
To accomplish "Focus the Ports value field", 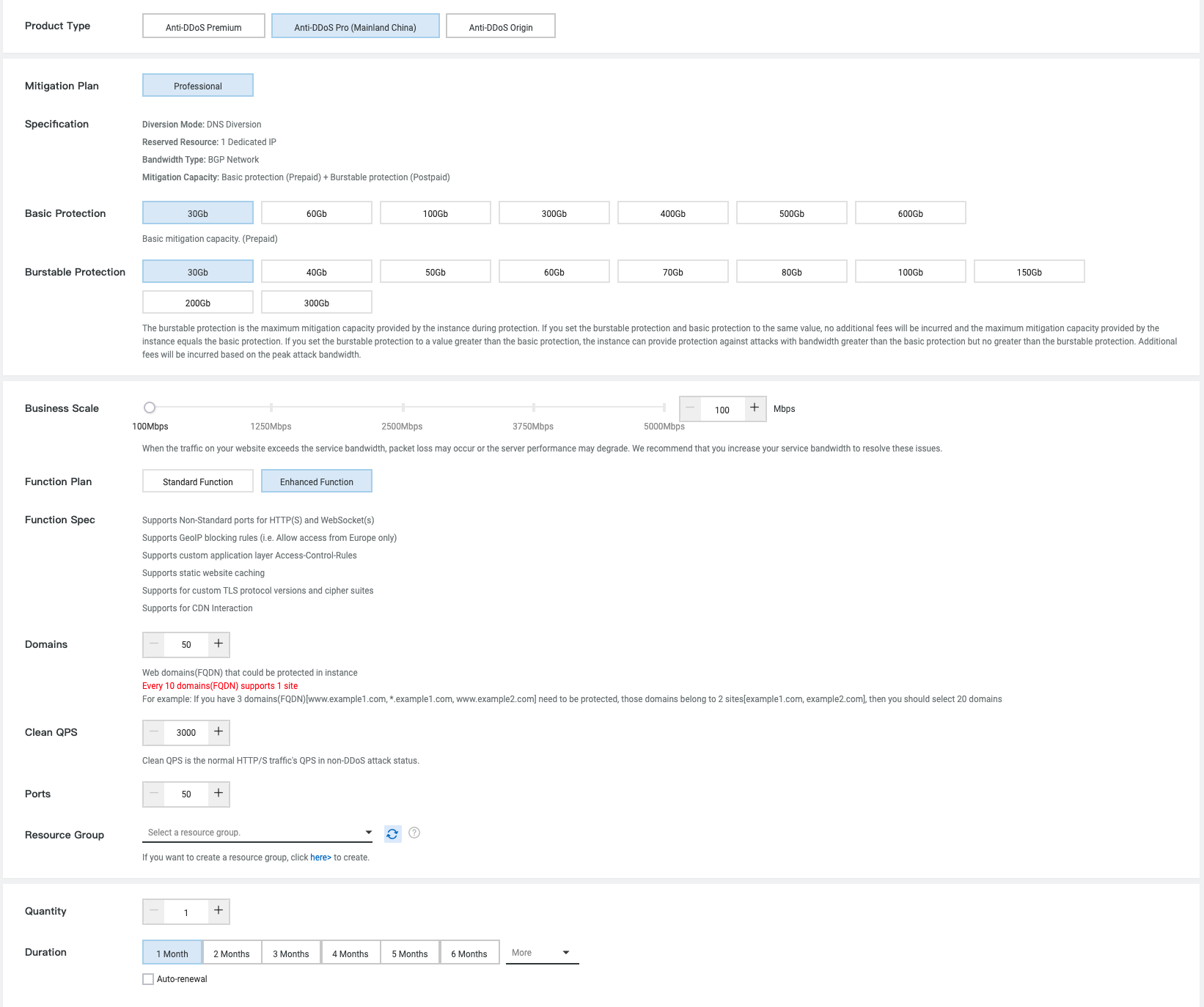I will [186, 794].
